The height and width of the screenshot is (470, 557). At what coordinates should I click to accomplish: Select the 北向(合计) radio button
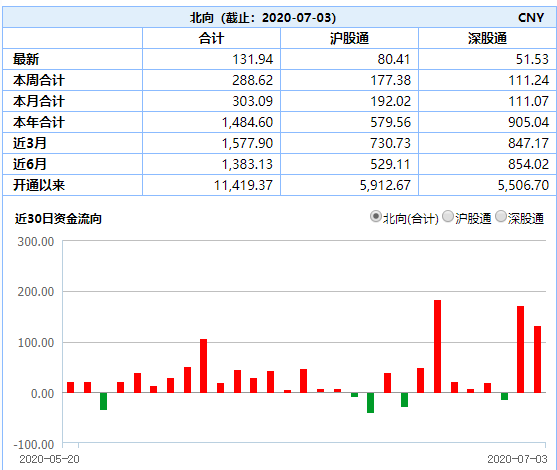point(375,216)
